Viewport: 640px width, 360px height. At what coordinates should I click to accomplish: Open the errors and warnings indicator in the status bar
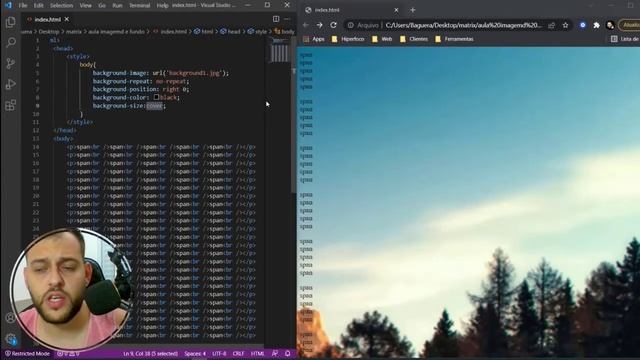tap(68, 353)
